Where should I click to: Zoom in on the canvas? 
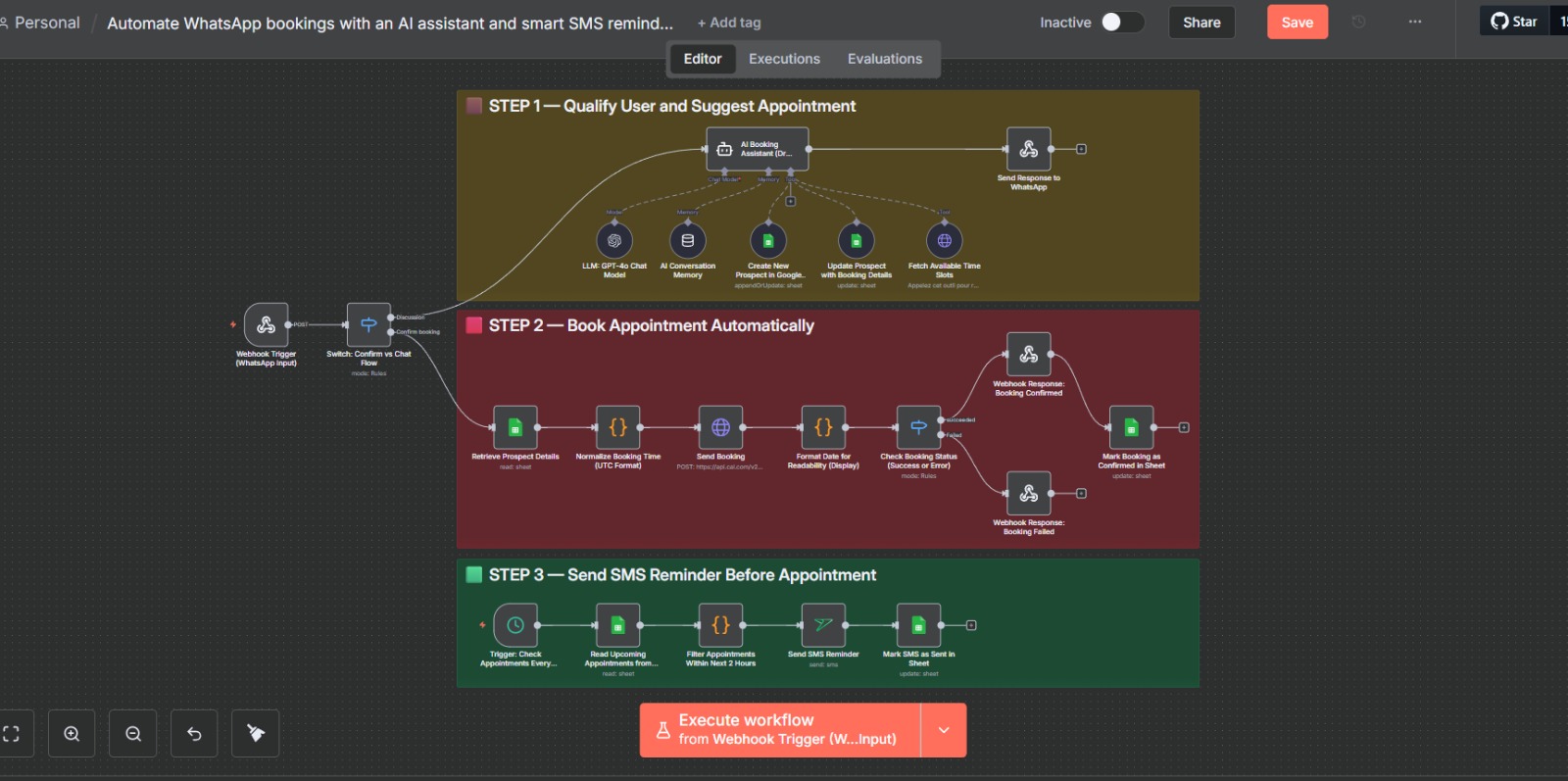click(x=72, y=734)
